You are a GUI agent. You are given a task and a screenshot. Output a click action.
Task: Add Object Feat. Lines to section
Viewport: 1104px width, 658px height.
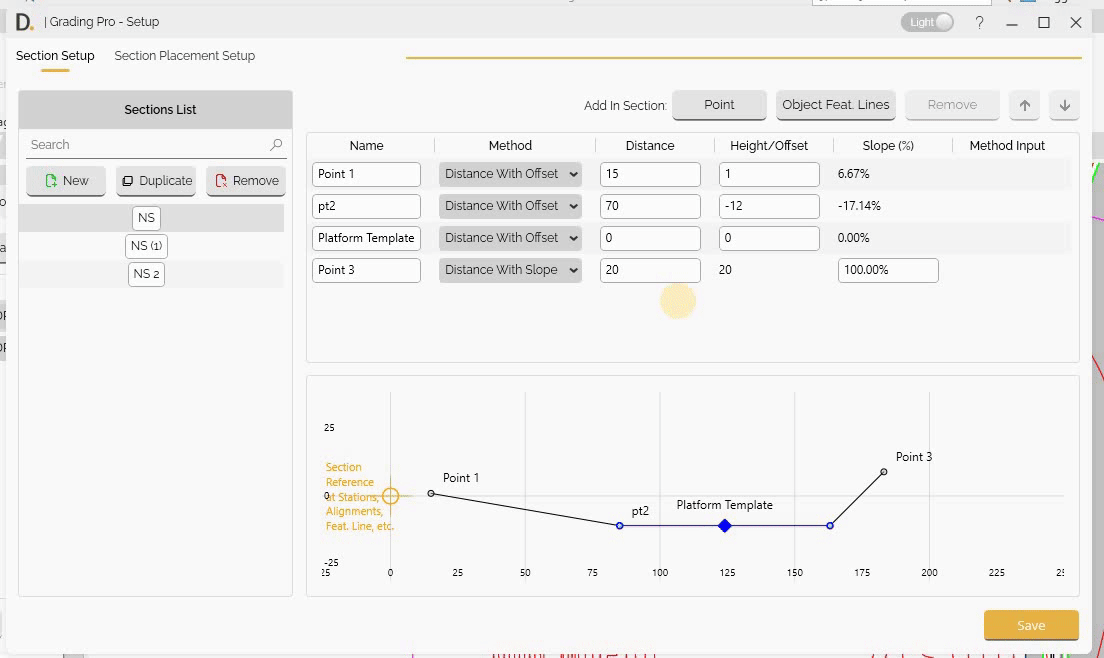(x=835, y=105)
